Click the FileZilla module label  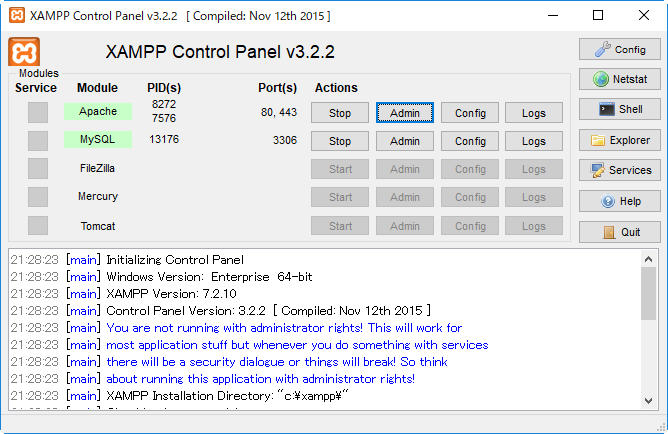[97, 168]
